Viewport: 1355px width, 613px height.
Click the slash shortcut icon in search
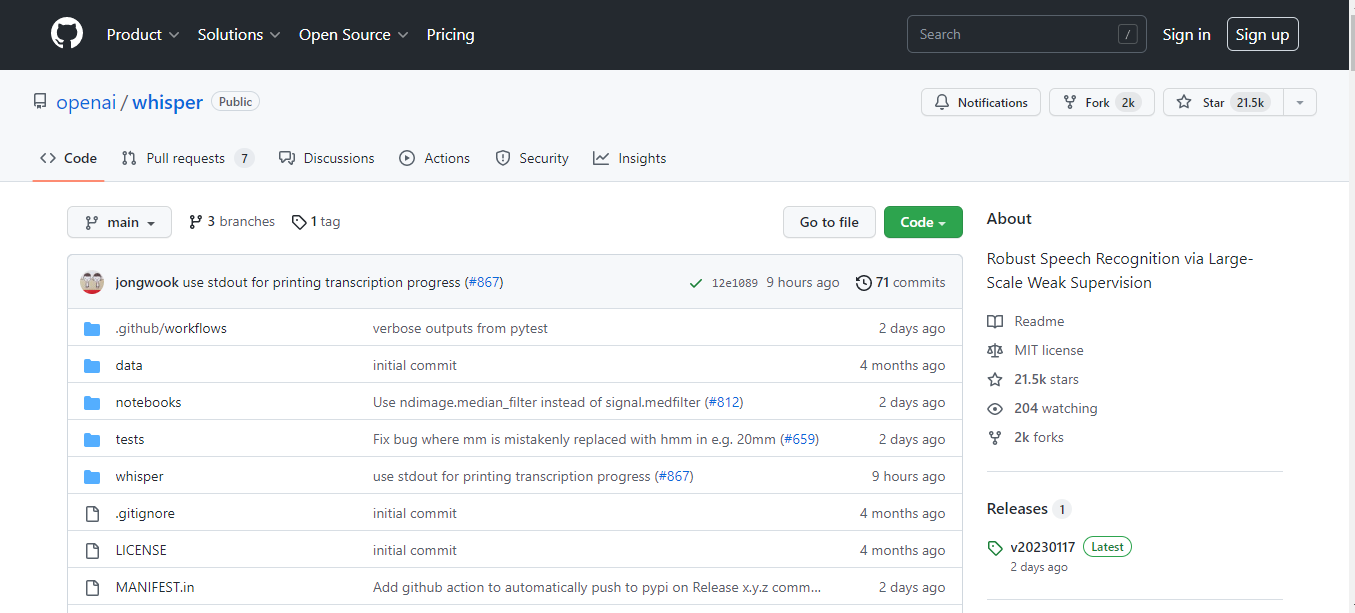click(x=1128, y=34)
